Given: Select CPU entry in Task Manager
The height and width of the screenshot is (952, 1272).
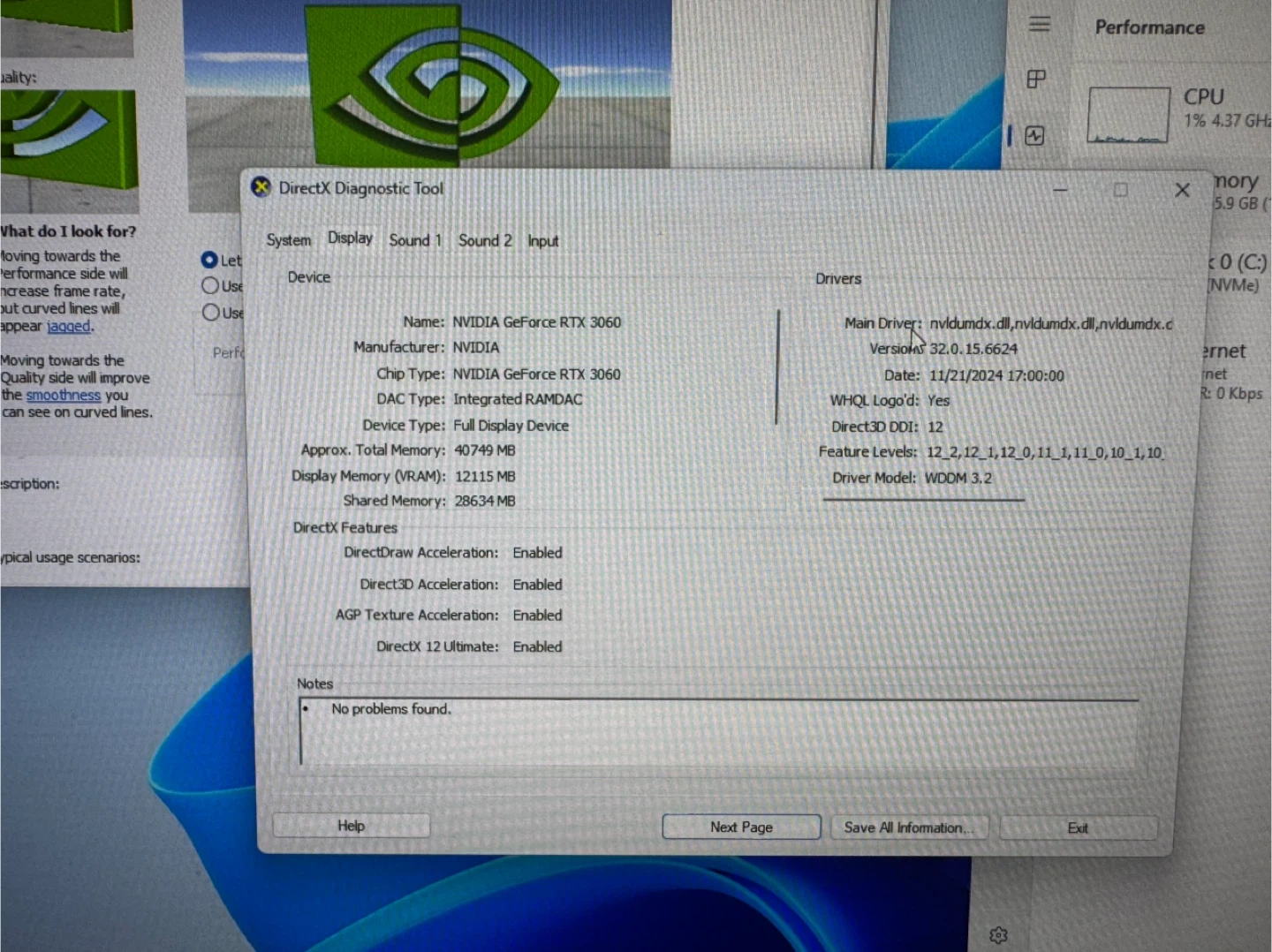Looking at the screenshot, I should point(1179,113).
